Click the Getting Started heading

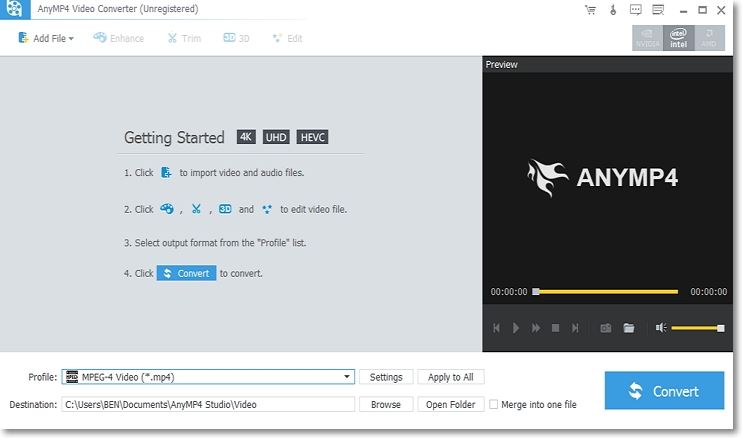[x=174, y=138]
